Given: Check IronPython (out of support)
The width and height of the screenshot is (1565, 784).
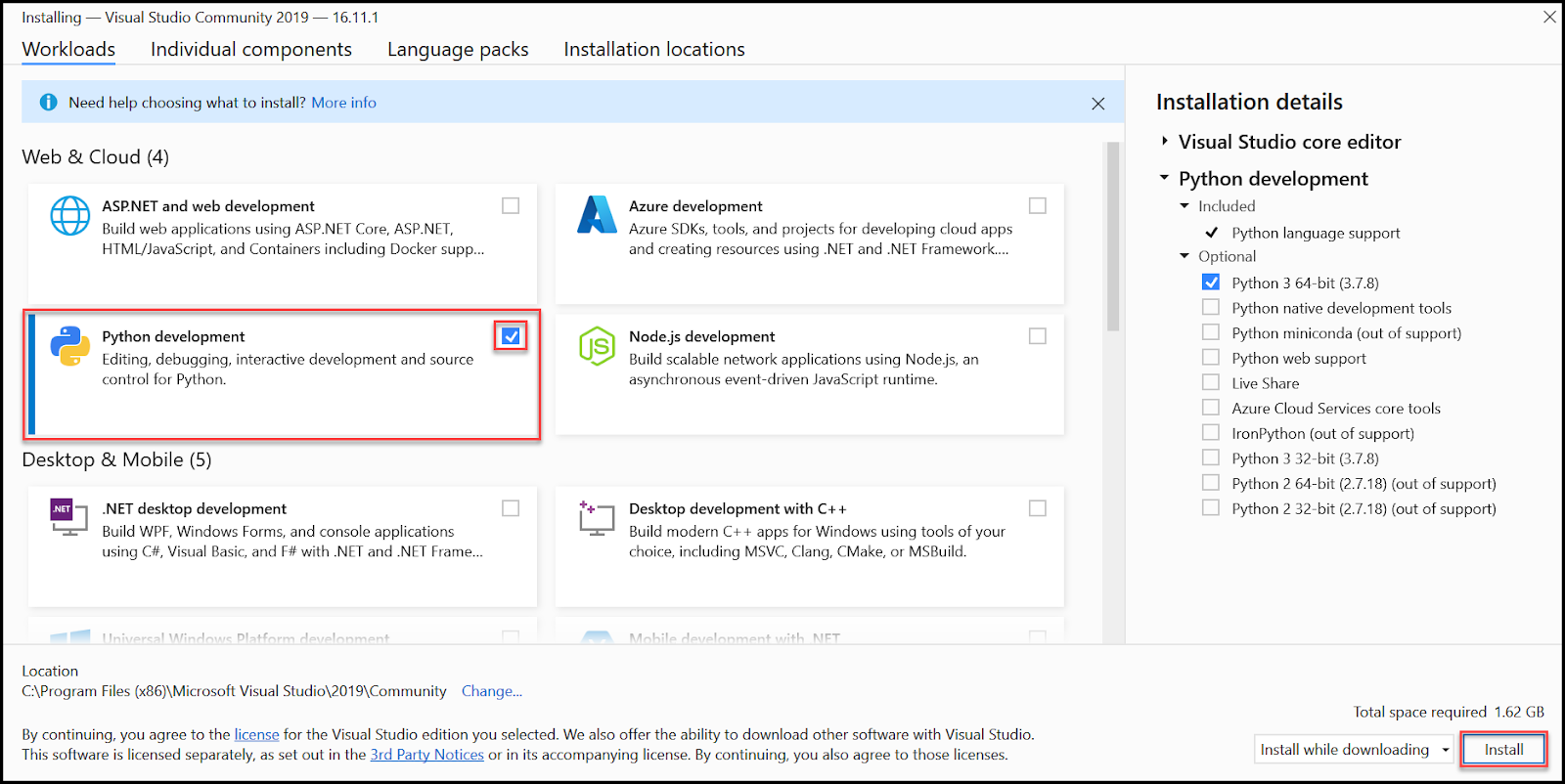Looking at the screenshot, I should coord(1211,433).
